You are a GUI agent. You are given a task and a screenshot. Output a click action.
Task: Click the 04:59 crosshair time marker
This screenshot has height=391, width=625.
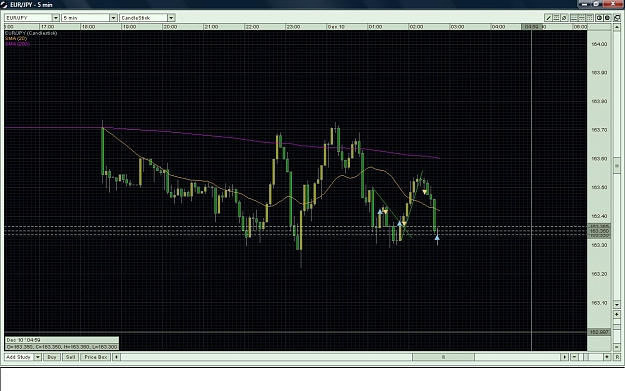click(532, 27)
